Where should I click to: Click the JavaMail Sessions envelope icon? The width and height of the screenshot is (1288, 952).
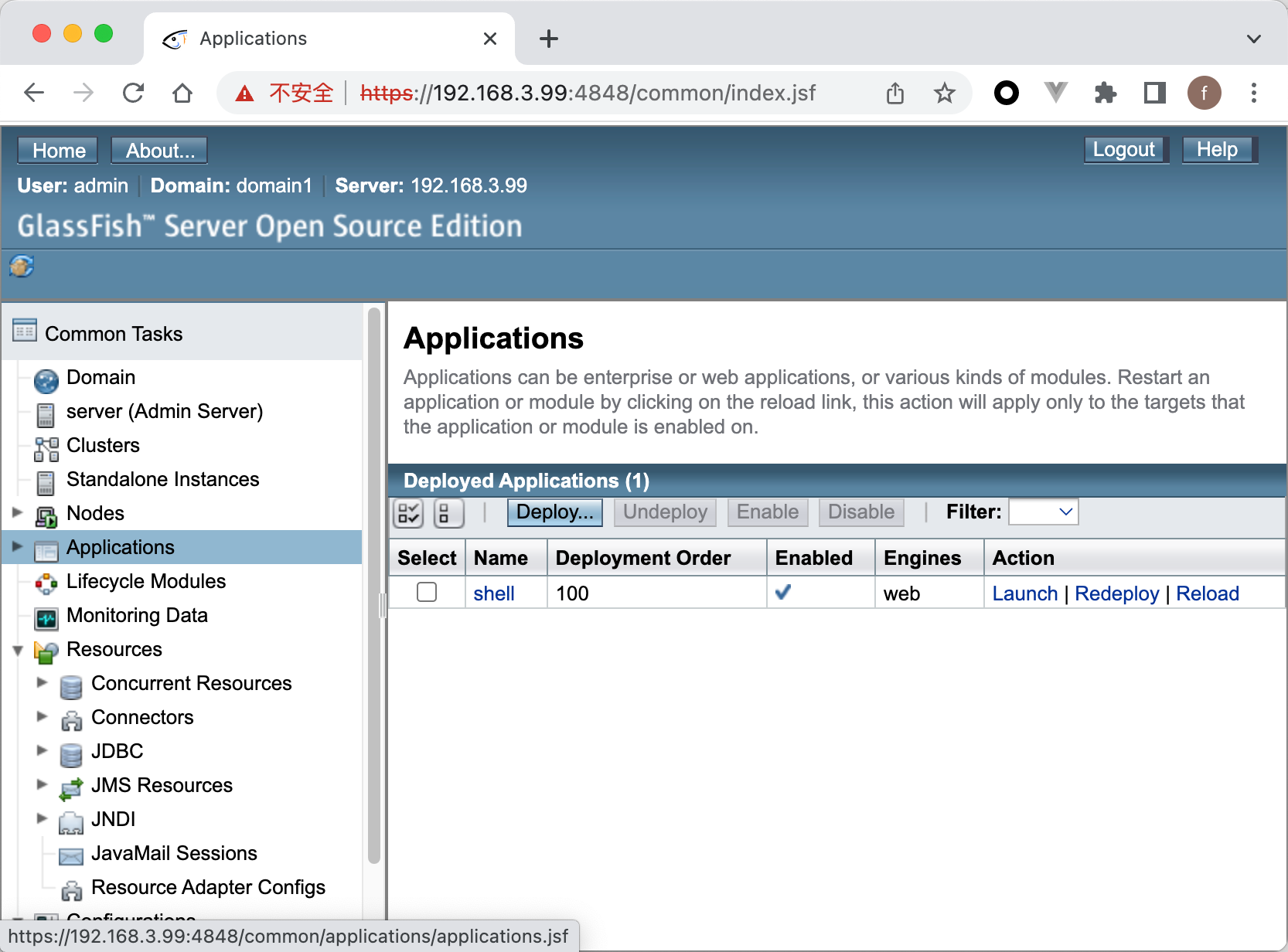pos(71,855)
